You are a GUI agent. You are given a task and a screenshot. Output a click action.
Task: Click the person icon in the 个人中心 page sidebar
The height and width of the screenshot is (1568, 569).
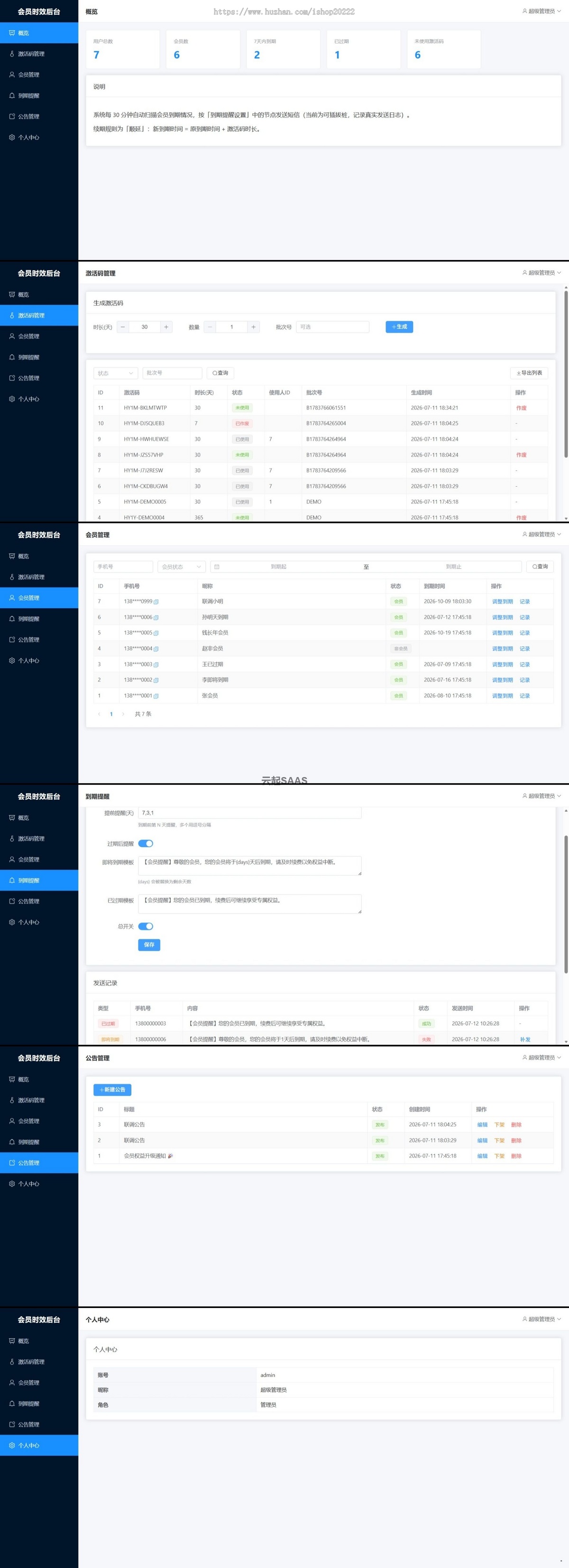pyautogui.click(x=11, y=1382)
